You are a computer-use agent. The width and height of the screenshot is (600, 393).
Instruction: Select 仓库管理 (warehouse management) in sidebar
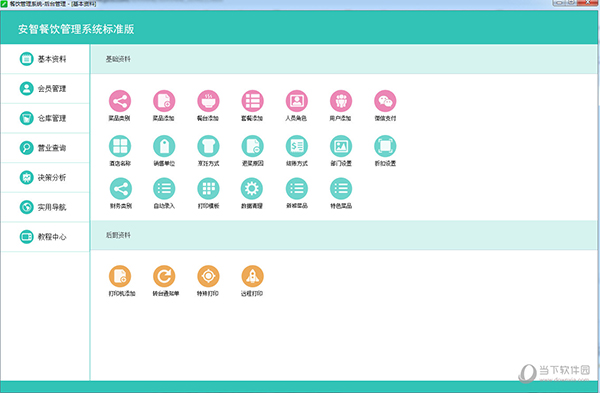[x=45, y=118]
